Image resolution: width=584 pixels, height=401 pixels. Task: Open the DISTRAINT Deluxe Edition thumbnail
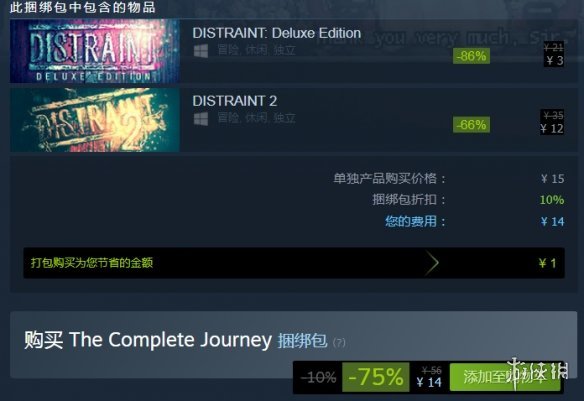click(95, 51)
